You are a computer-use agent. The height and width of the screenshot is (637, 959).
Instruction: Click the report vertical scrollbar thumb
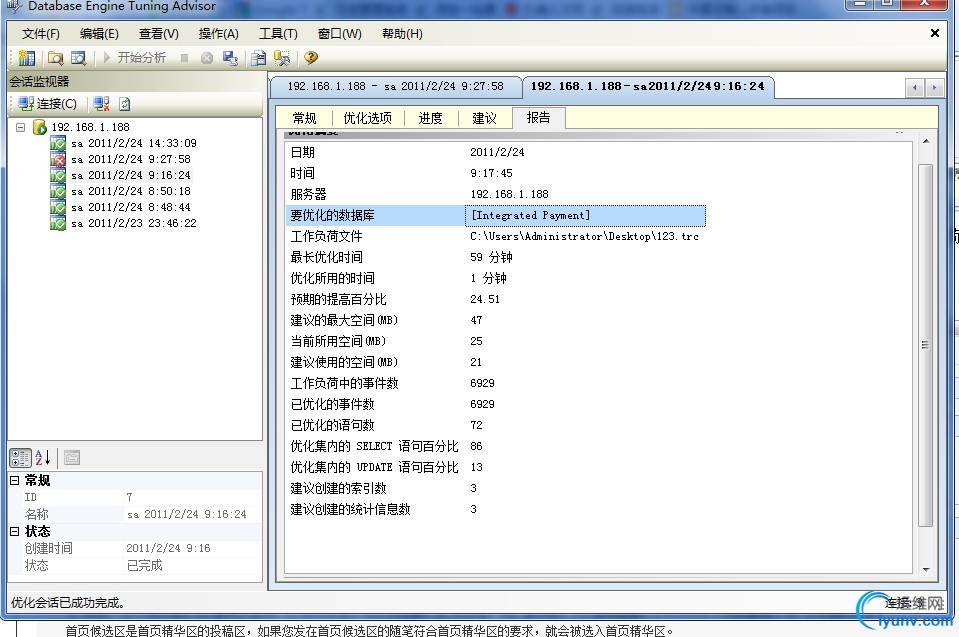(925, 345)
